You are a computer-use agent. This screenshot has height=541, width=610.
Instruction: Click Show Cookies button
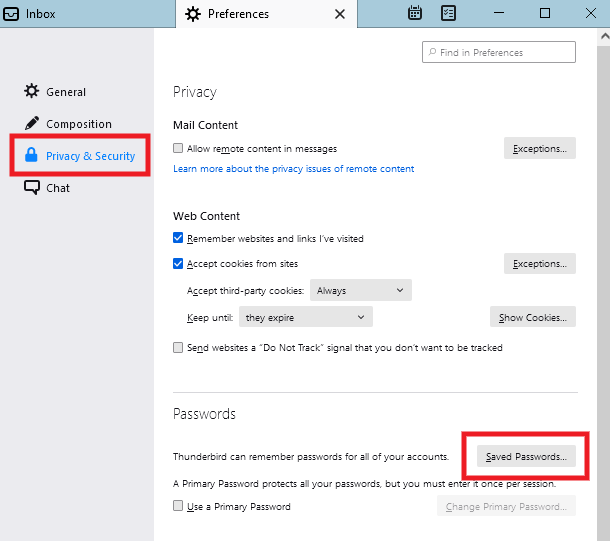point(533,317)
